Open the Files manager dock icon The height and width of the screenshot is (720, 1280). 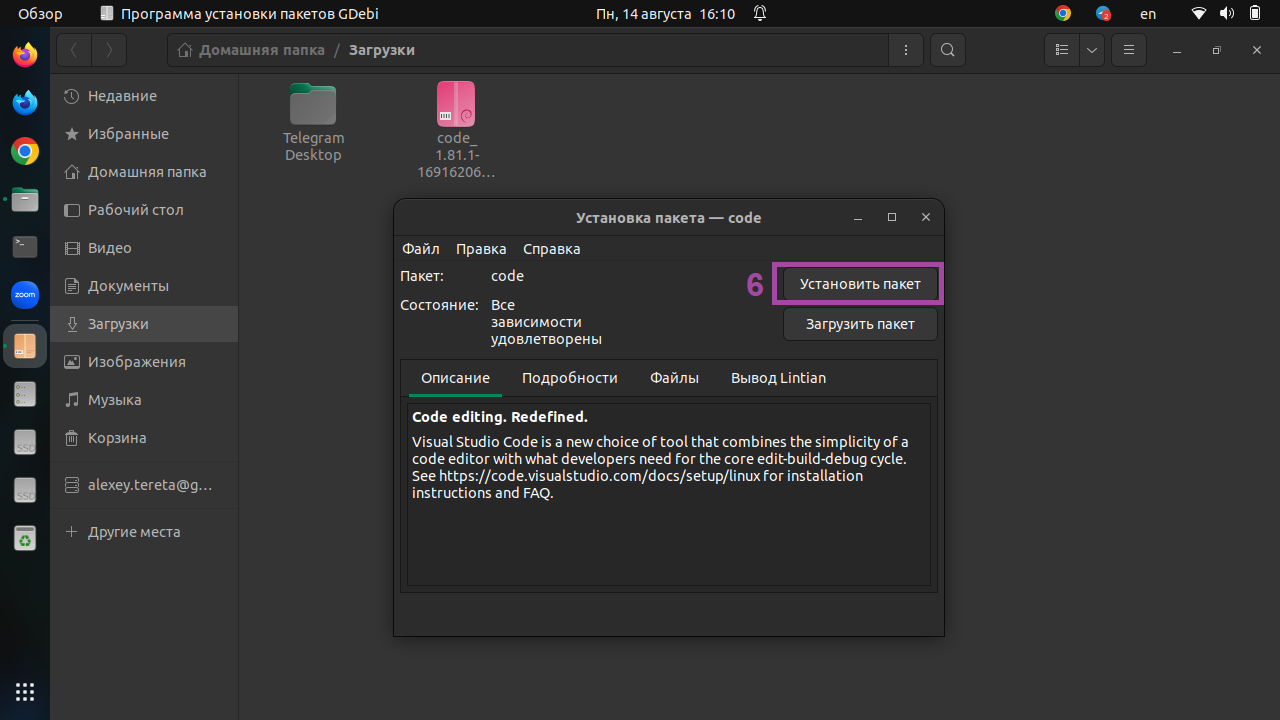point(25,199)
